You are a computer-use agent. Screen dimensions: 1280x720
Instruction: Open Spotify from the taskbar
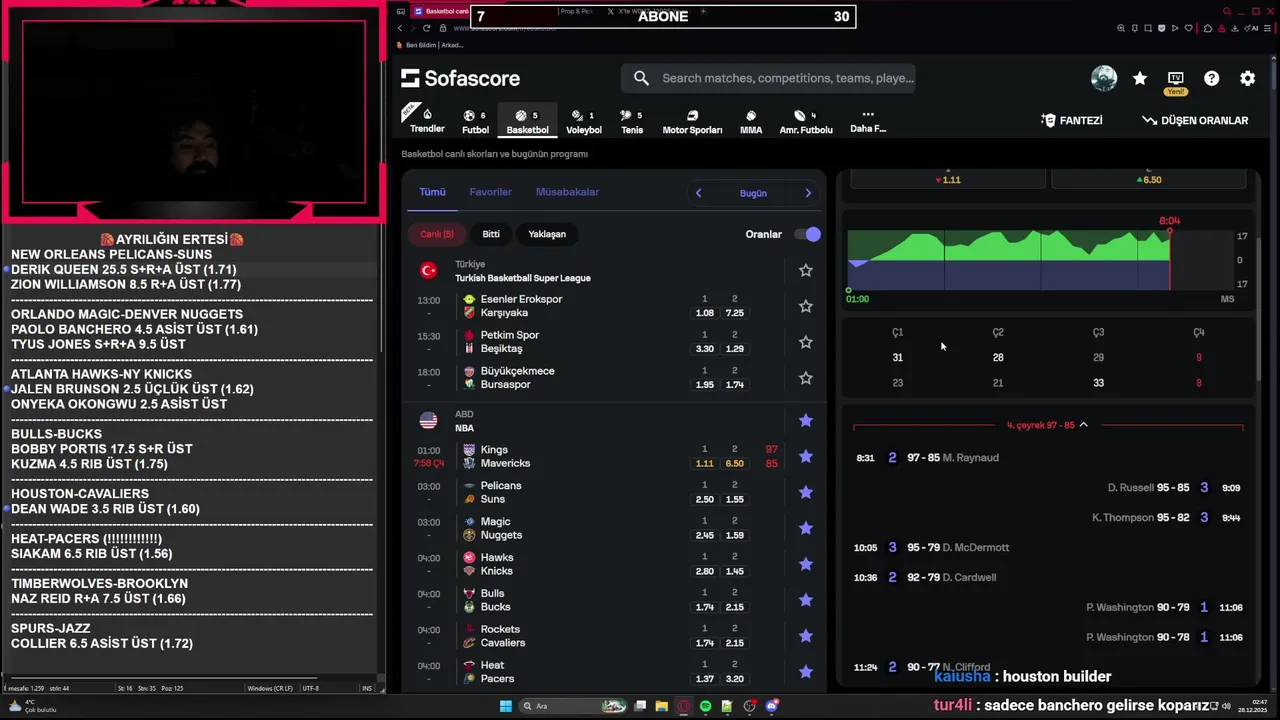[x=705, y=706]
